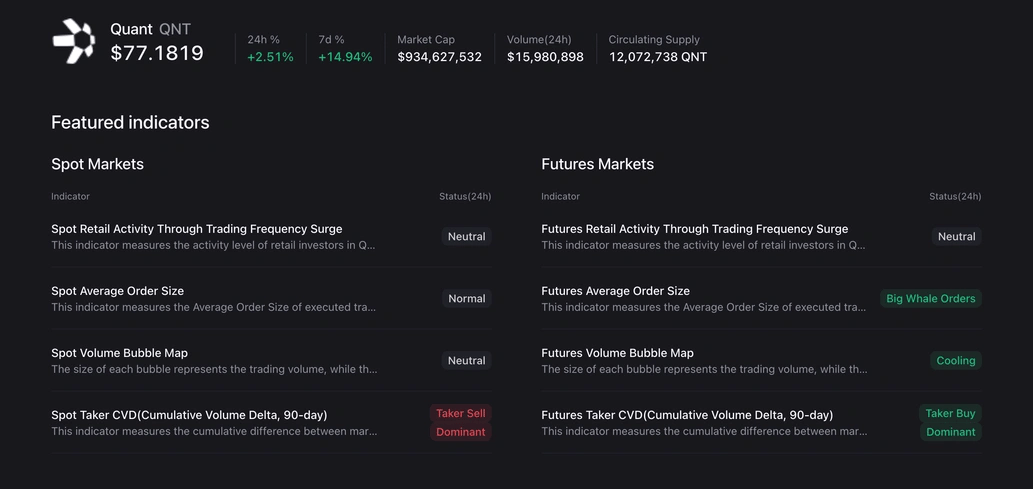Click Neutral badge for Spot Volume Bubble Map

coord(466,360)
